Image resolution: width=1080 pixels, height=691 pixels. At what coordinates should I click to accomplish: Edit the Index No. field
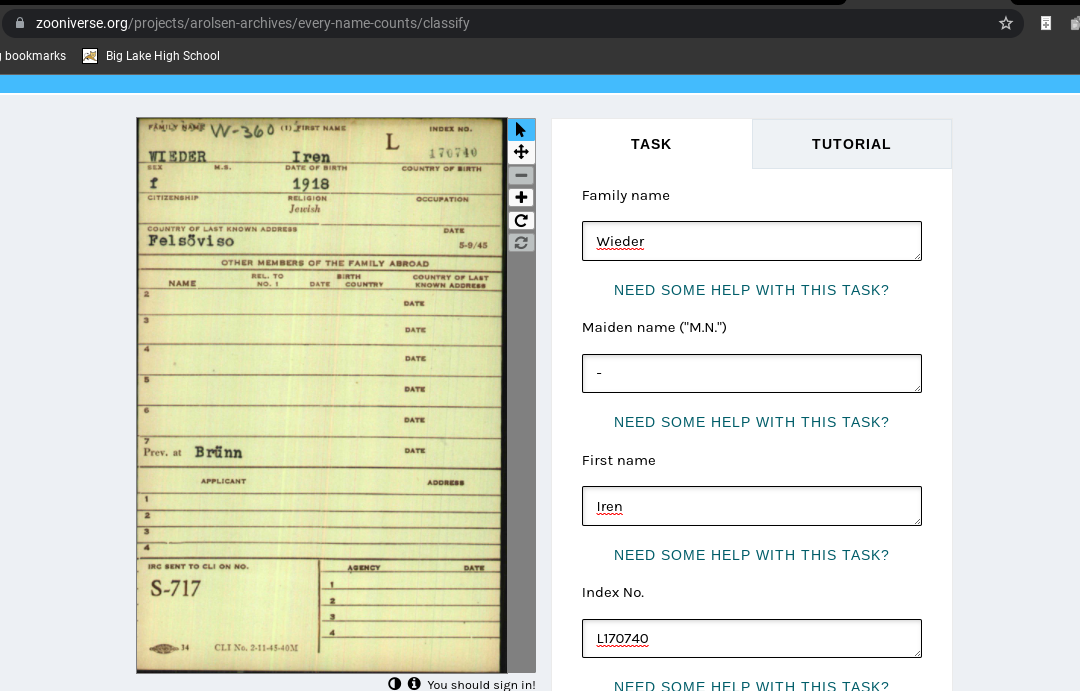click(751, 639)
